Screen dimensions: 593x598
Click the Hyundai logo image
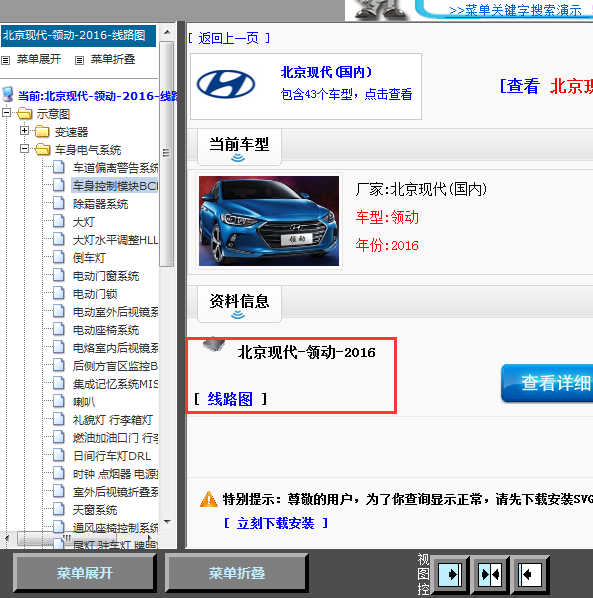coord(226,84)
